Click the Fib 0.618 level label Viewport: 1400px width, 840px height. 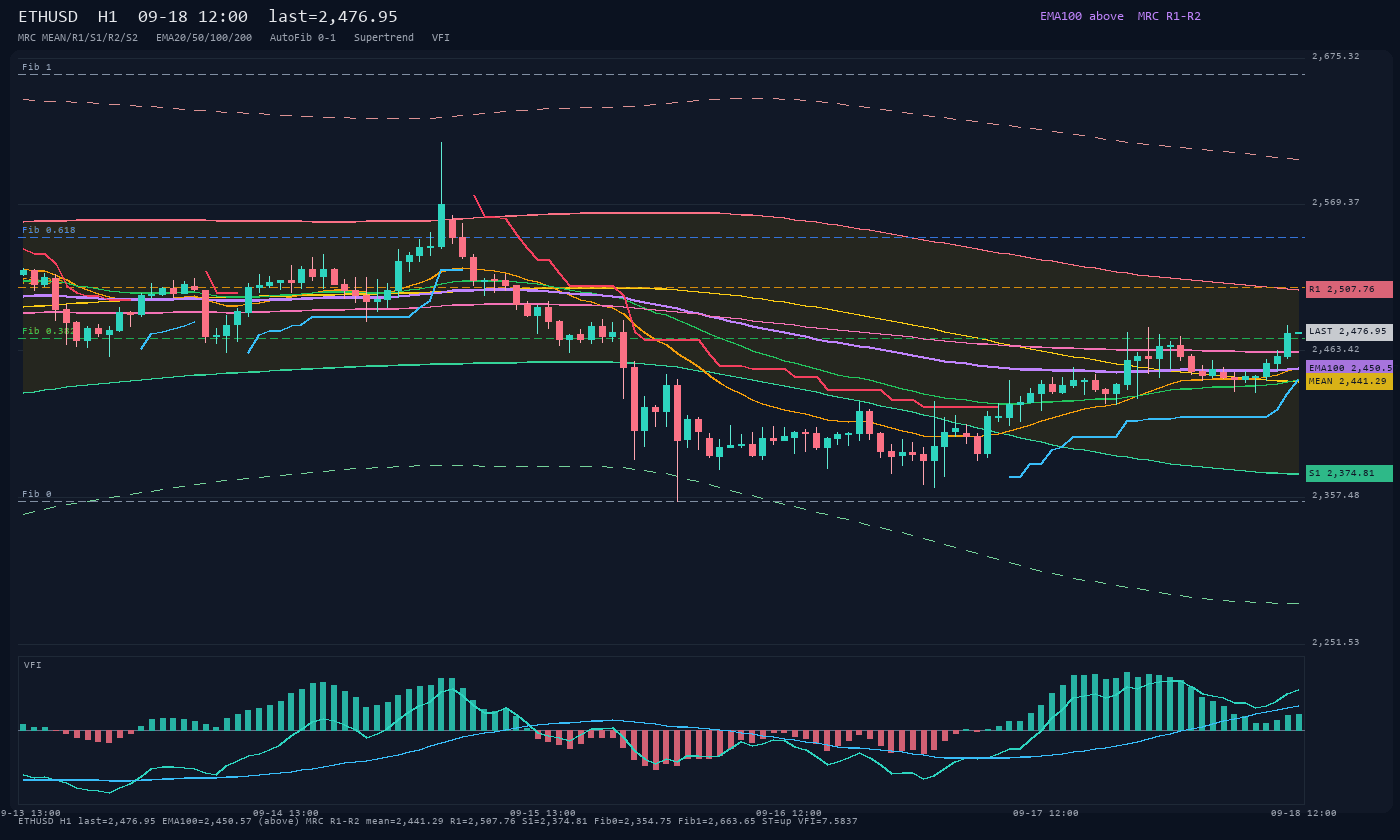(49, 230)
